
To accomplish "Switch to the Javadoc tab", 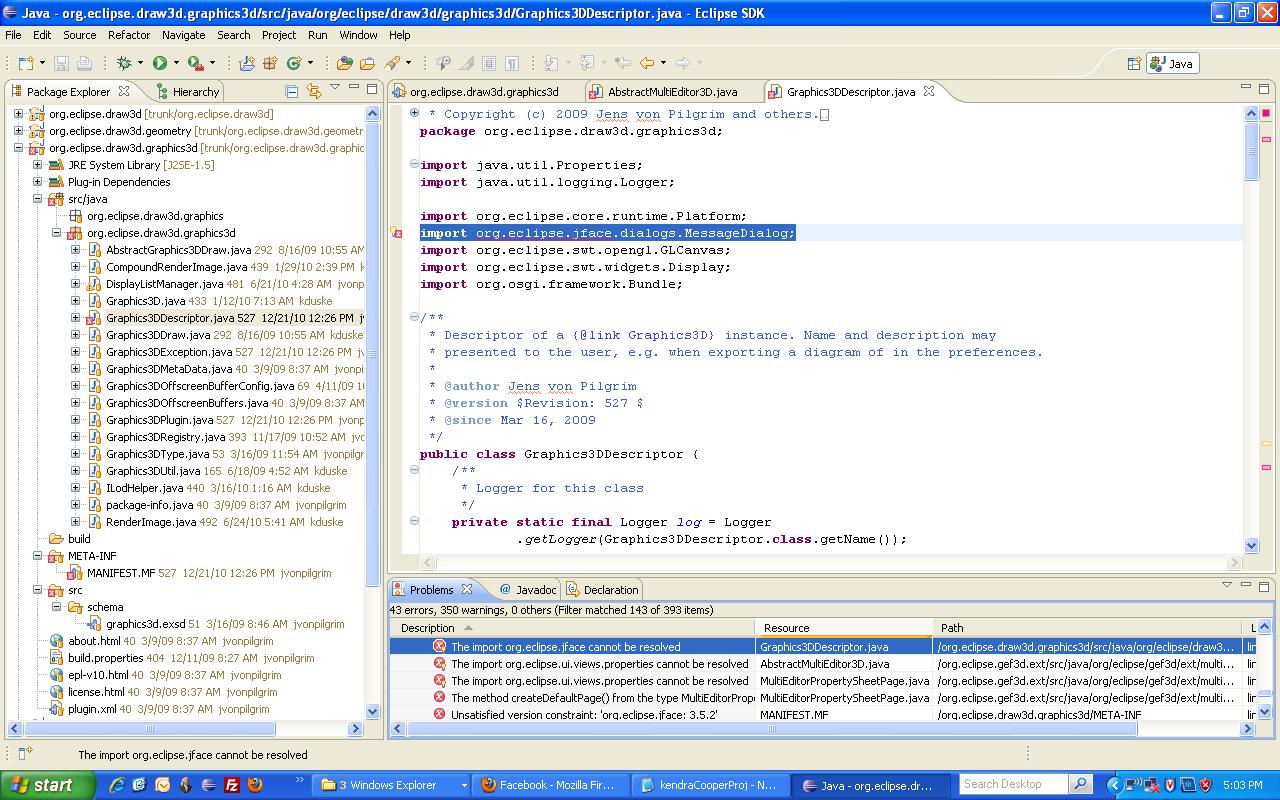I will (526, 590).
